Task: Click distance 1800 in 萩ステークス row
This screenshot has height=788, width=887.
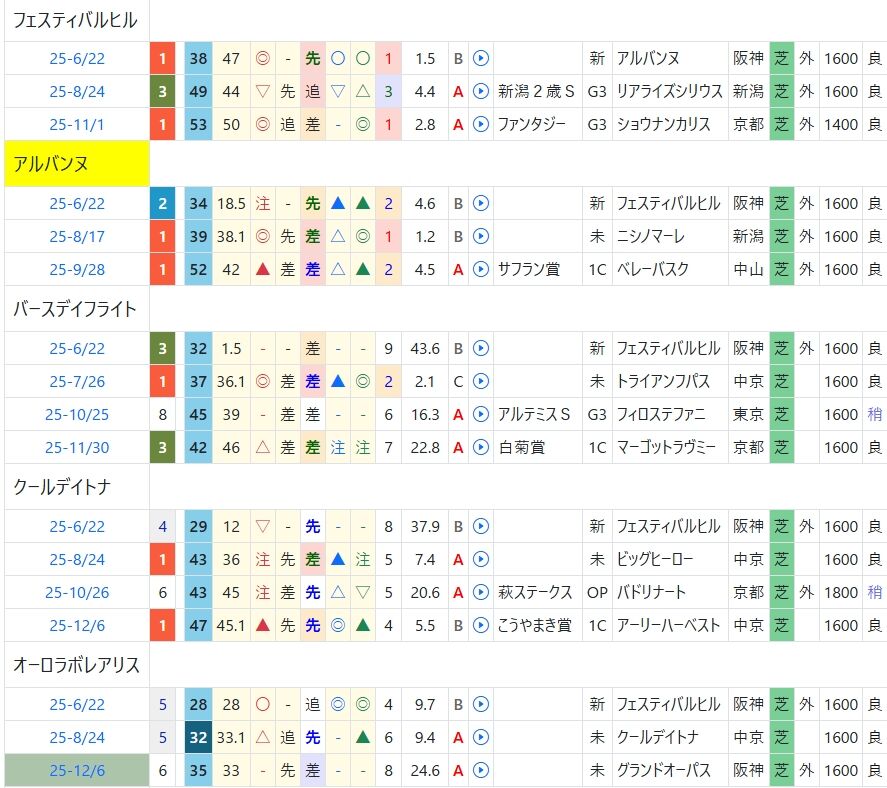Action: click(x=841, y=592)
